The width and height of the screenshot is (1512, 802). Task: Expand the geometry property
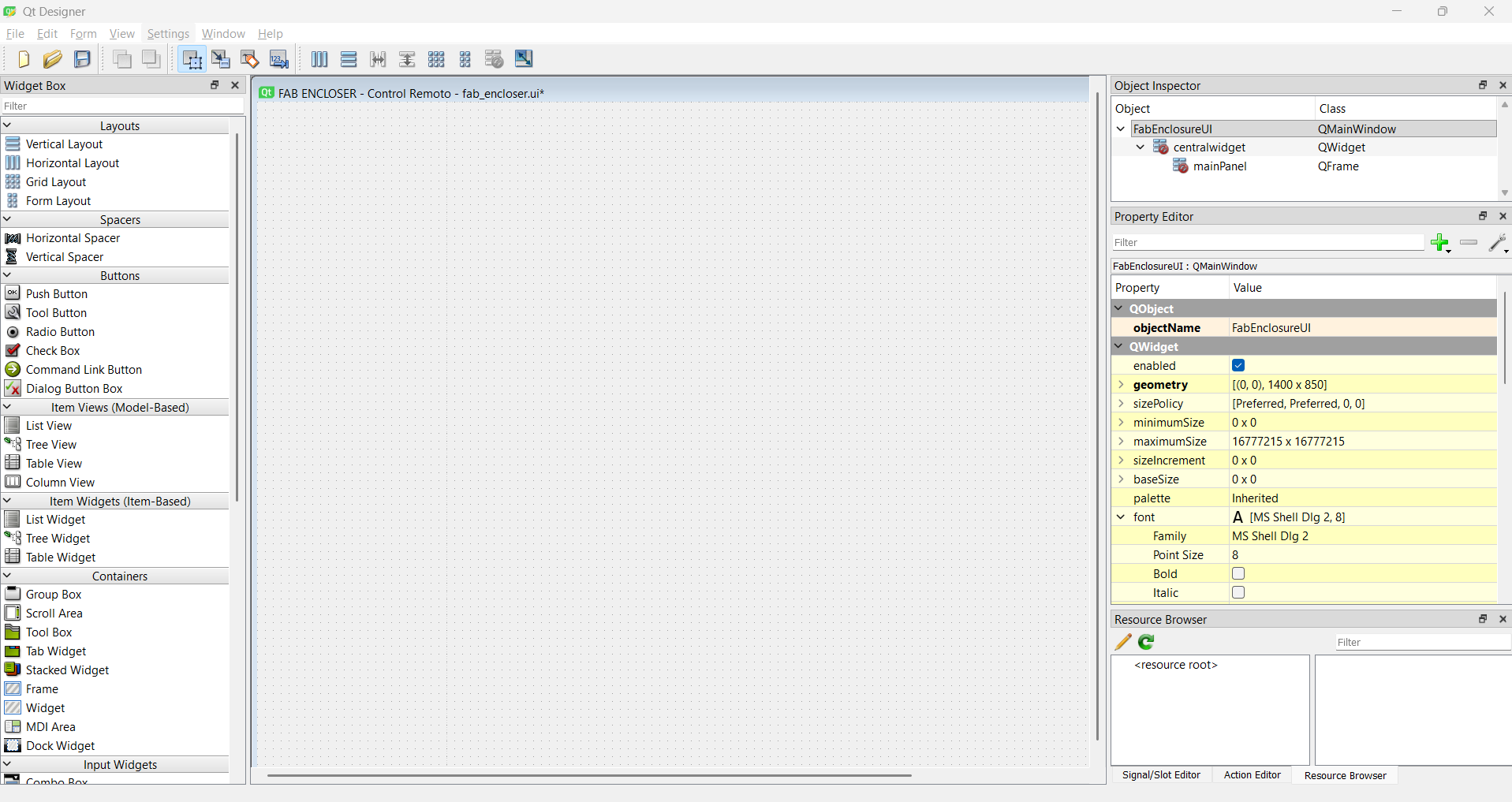1121,385
